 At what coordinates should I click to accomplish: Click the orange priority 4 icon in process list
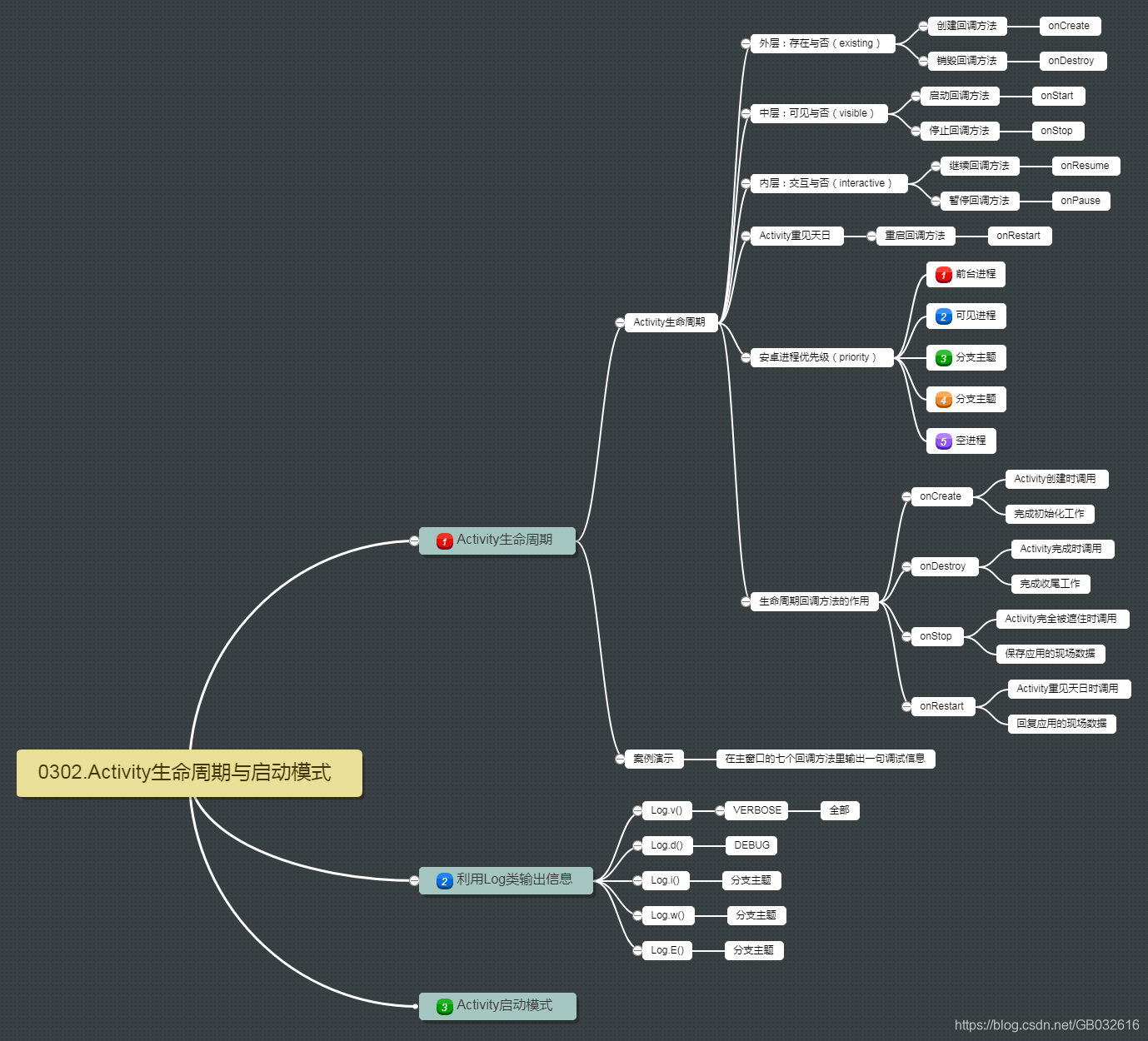point(943,400)
